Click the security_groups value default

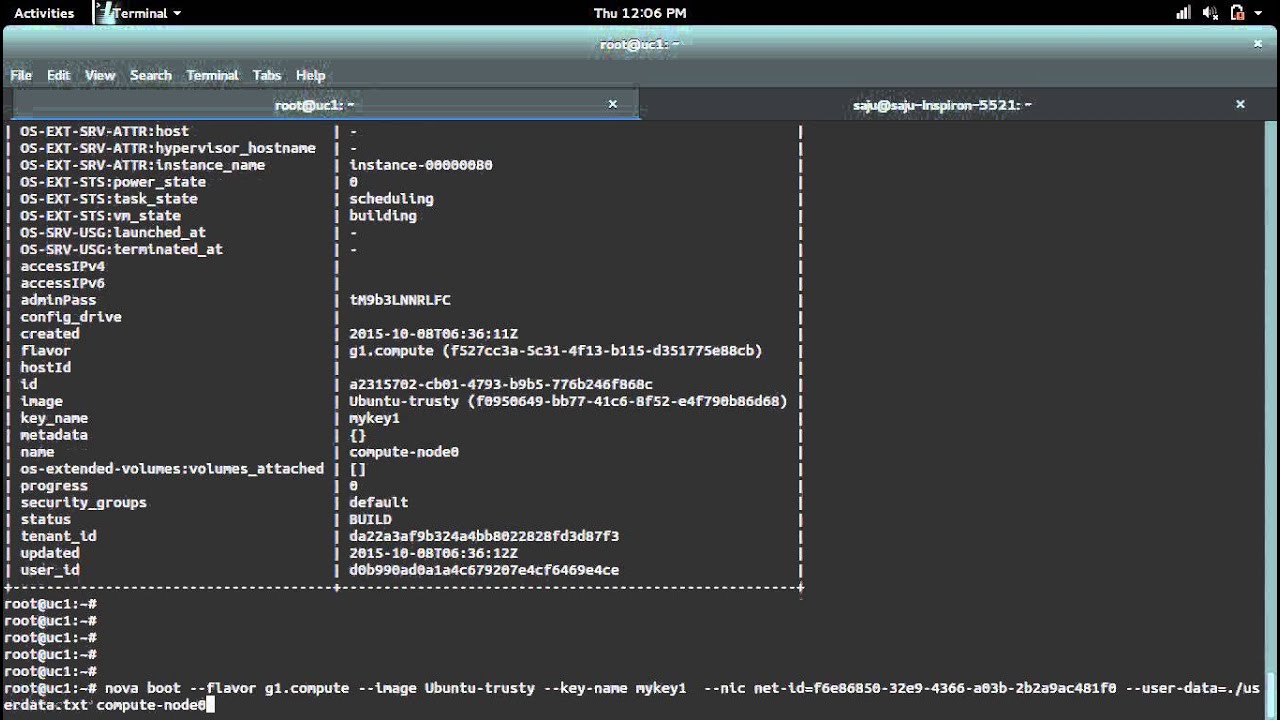coord(378,503)
